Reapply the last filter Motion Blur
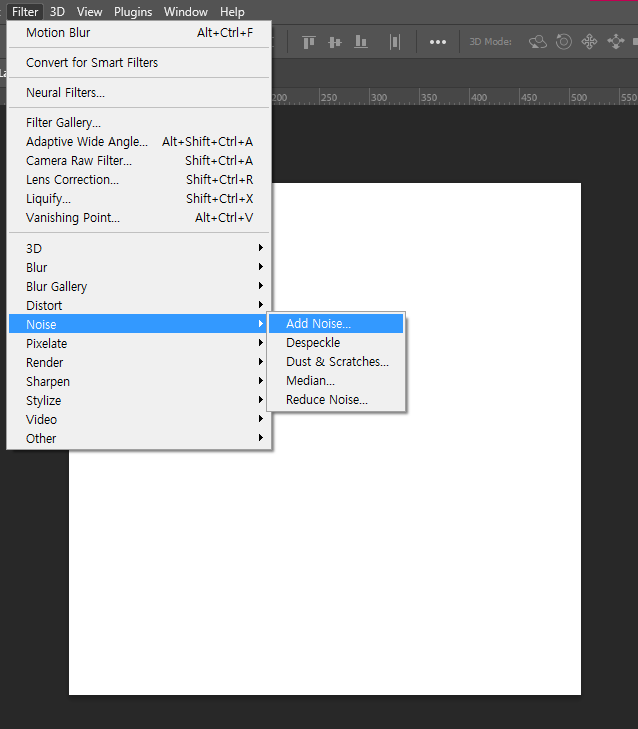The height and width of the screenshot is (729, 638). [139, 33]
